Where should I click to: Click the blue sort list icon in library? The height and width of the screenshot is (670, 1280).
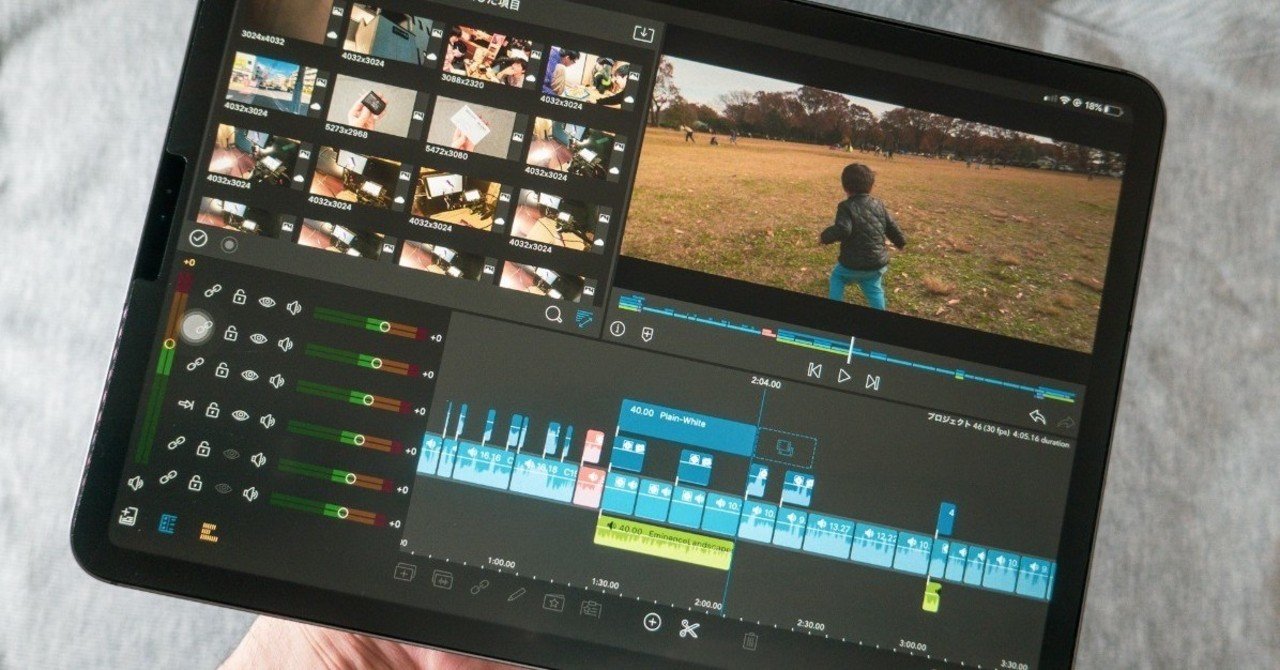coord(585,318)
